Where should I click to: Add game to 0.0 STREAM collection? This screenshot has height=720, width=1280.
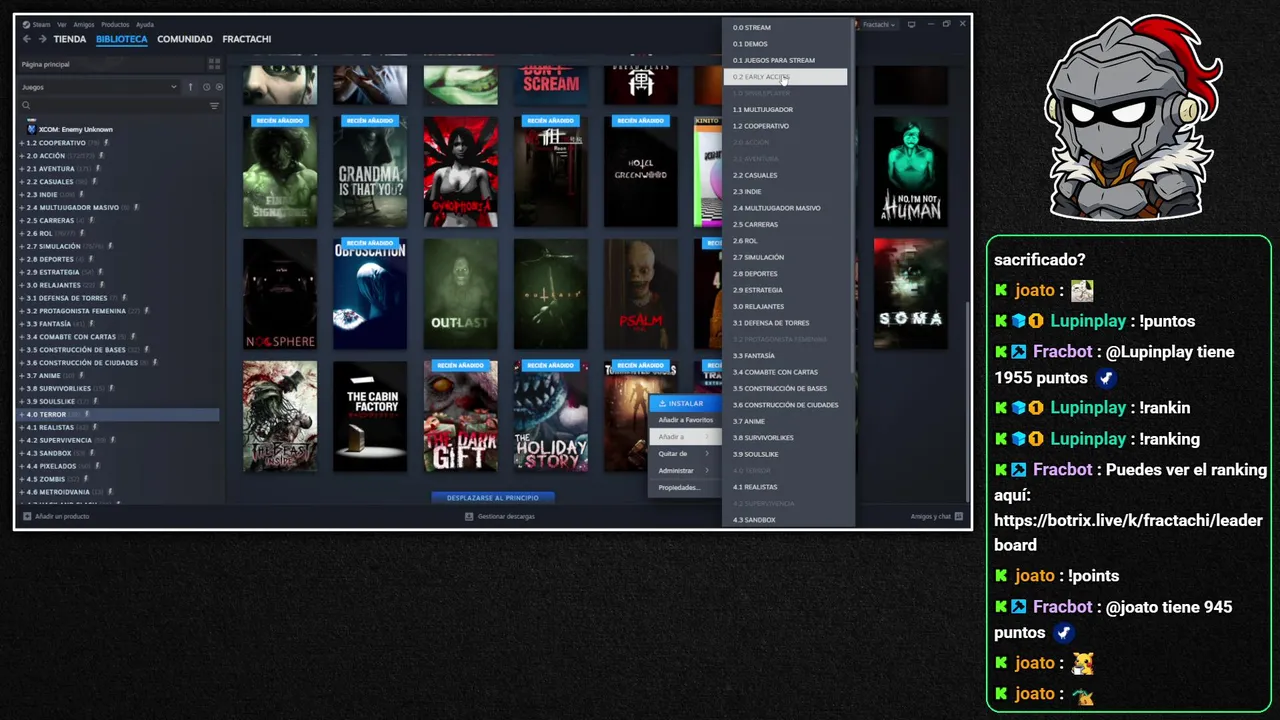point(785,28)
